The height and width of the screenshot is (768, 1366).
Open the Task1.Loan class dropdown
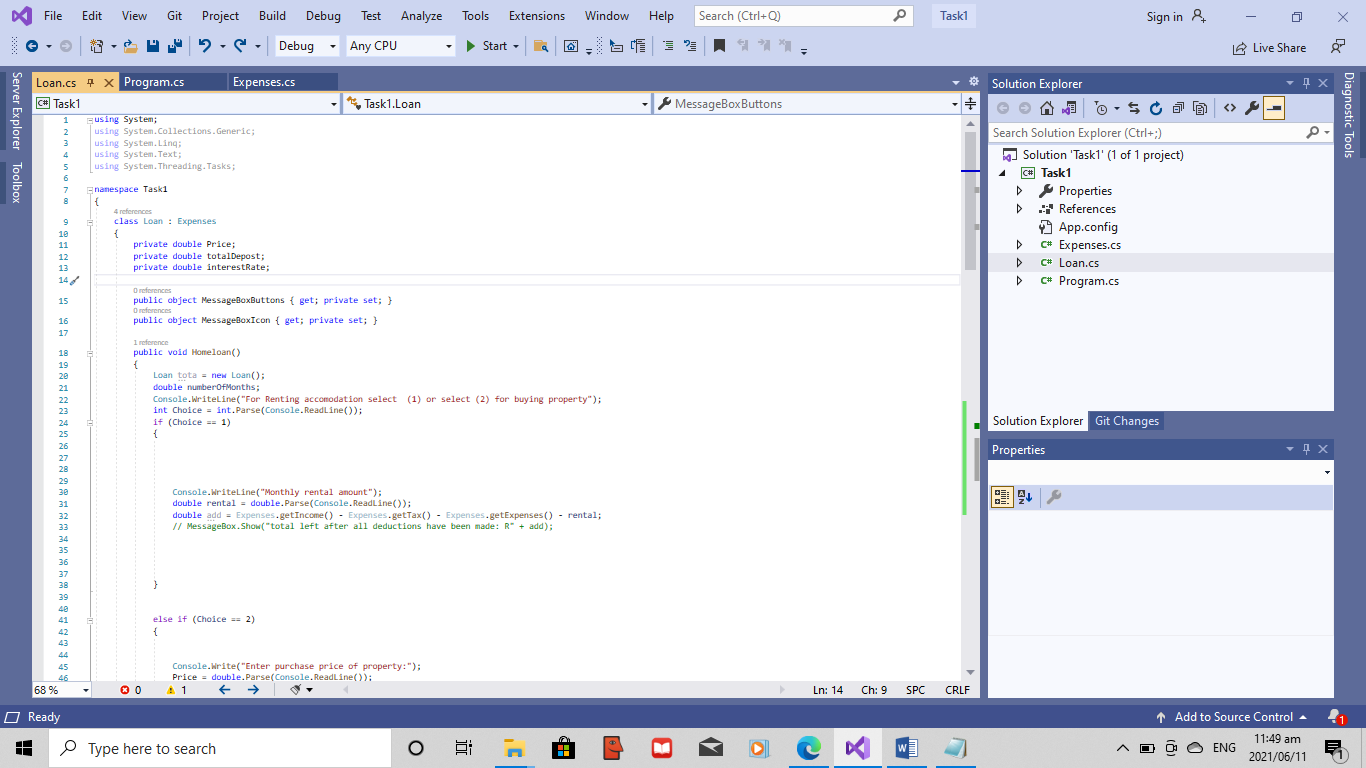[x=497, y=104]
